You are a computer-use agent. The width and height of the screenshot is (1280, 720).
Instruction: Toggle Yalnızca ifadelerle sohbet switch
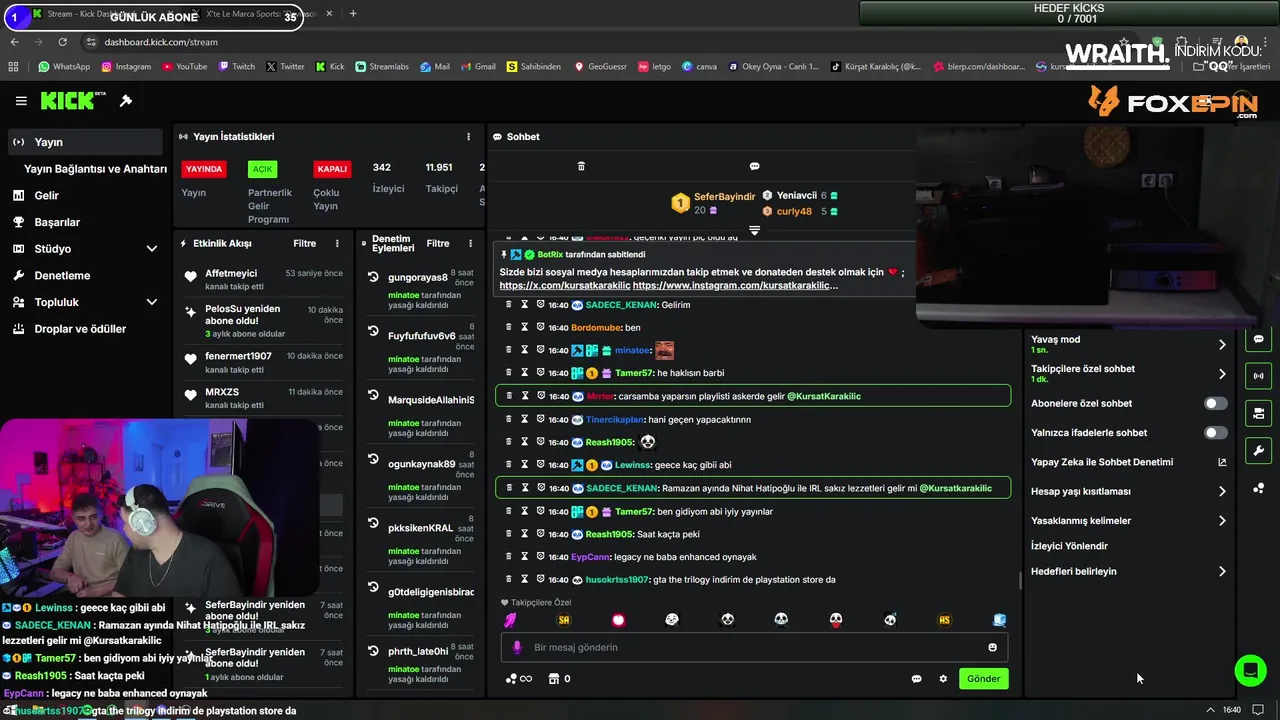[x=1215, y=433]
